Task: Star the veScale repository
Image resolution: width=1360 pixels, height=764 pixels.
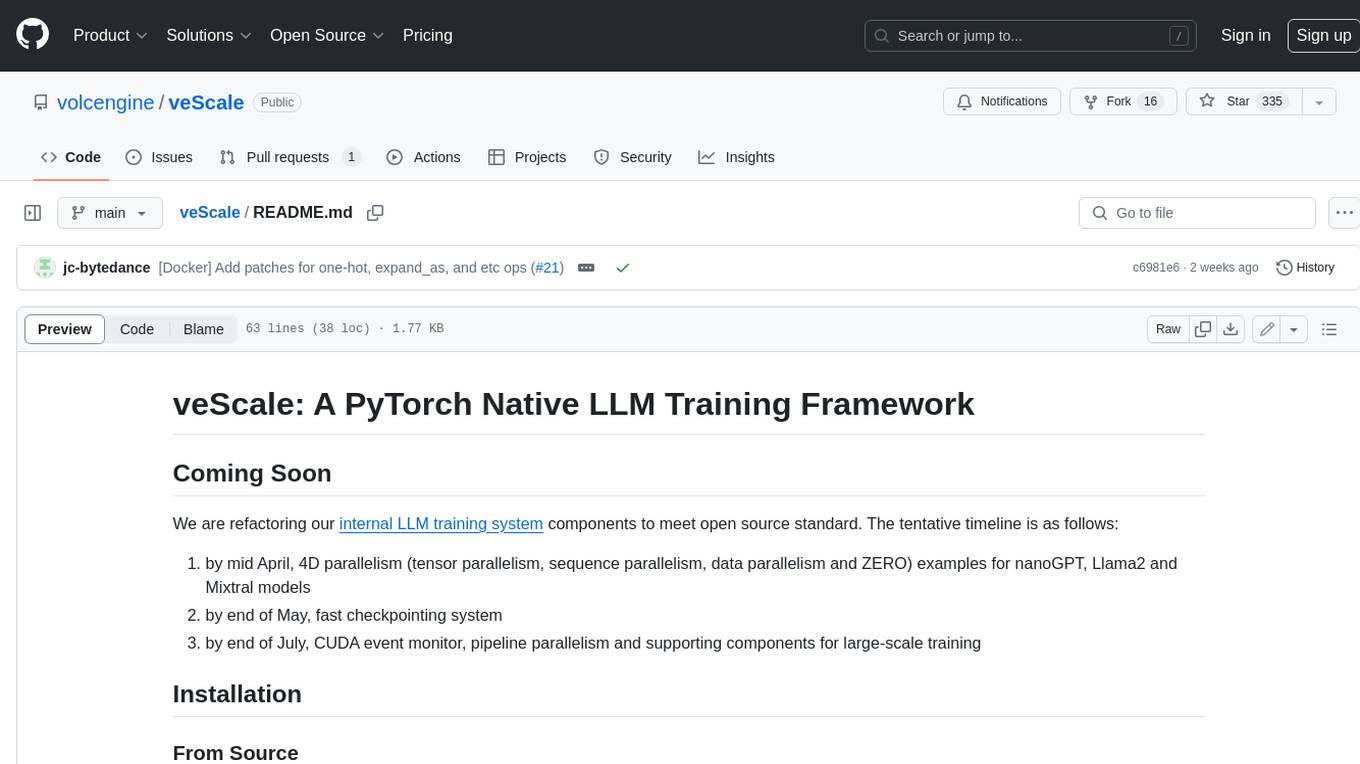Action: pos(1244,101)
